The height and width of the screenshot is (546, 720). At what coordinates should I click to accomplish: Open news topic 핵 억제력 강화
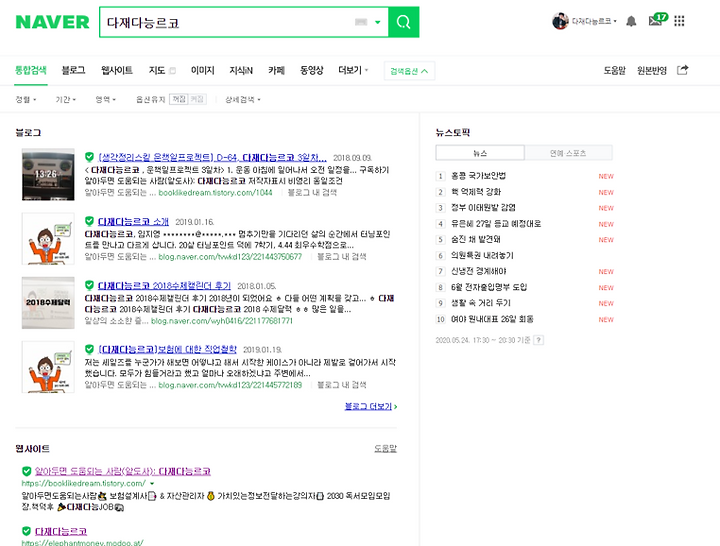[x=476, y=192]
